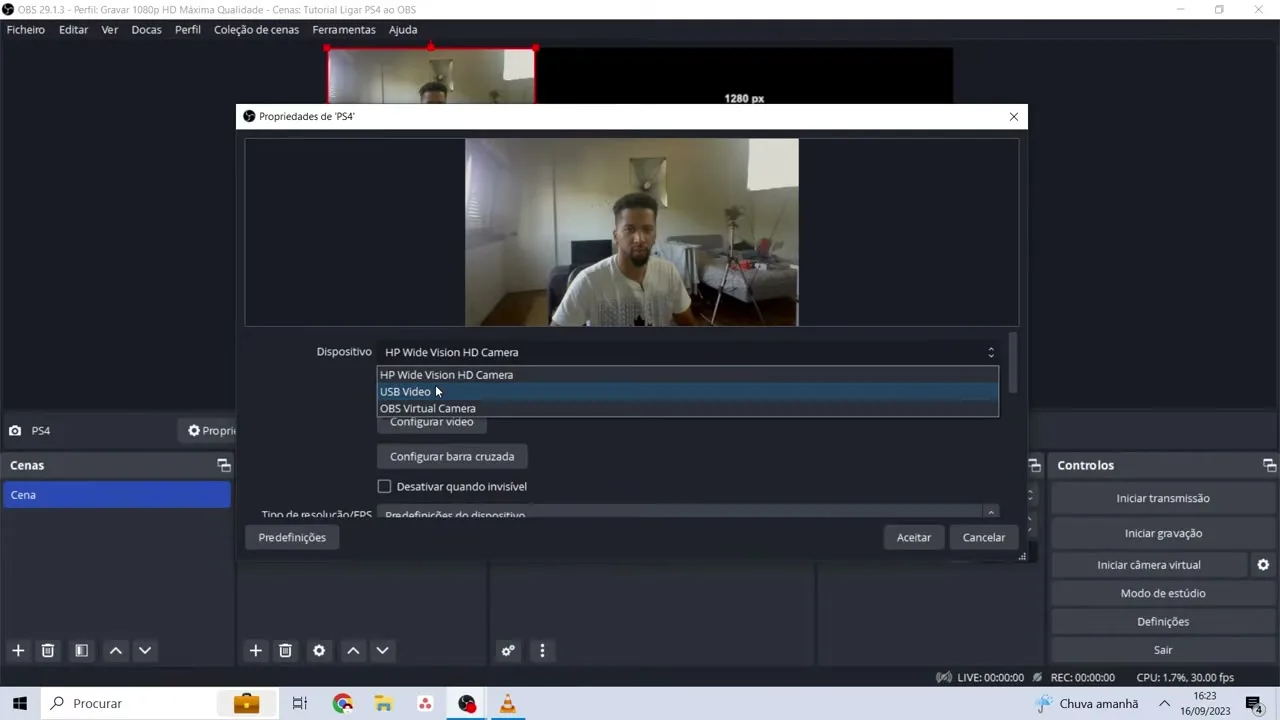Choose HP Wide Vision HD Camera option
This screenshot has width=1280, height=720.
(687, 375)
